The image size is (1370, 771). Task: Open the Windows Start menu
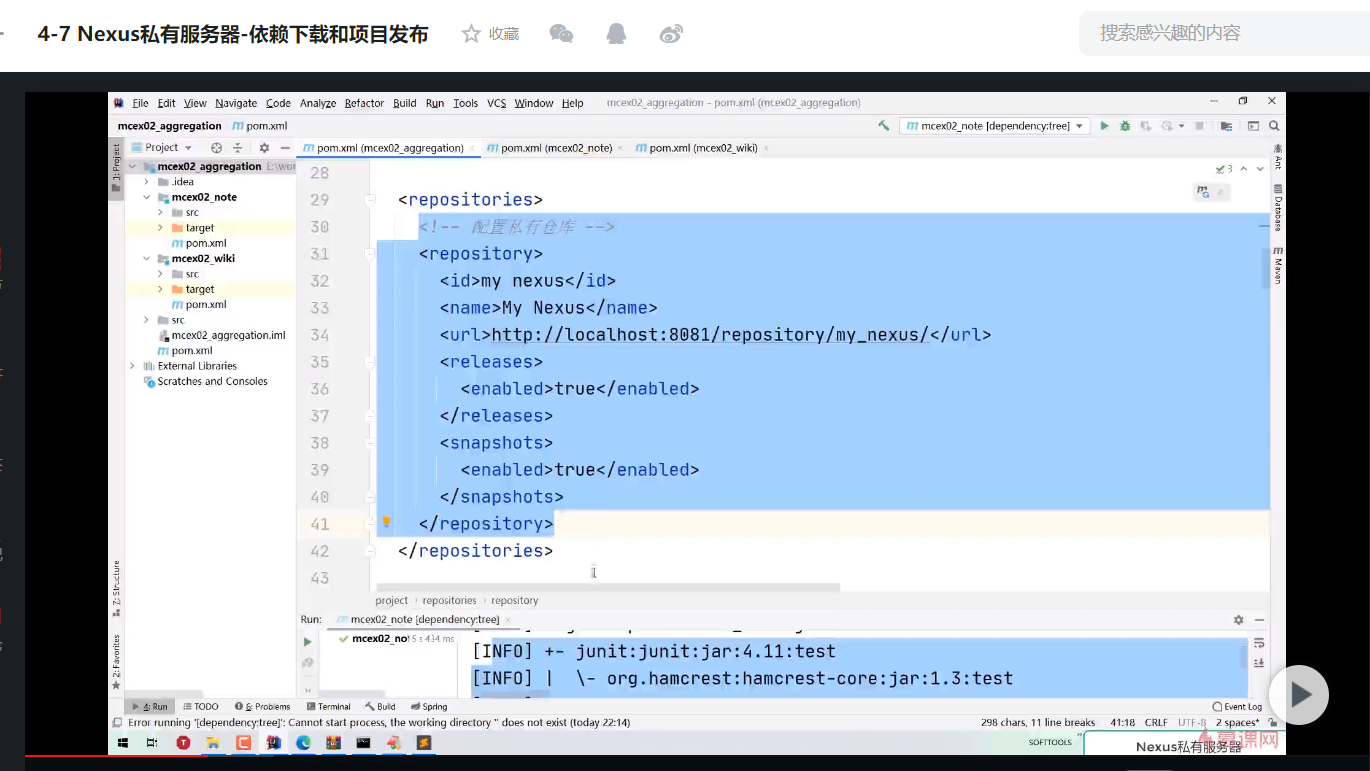124,743
